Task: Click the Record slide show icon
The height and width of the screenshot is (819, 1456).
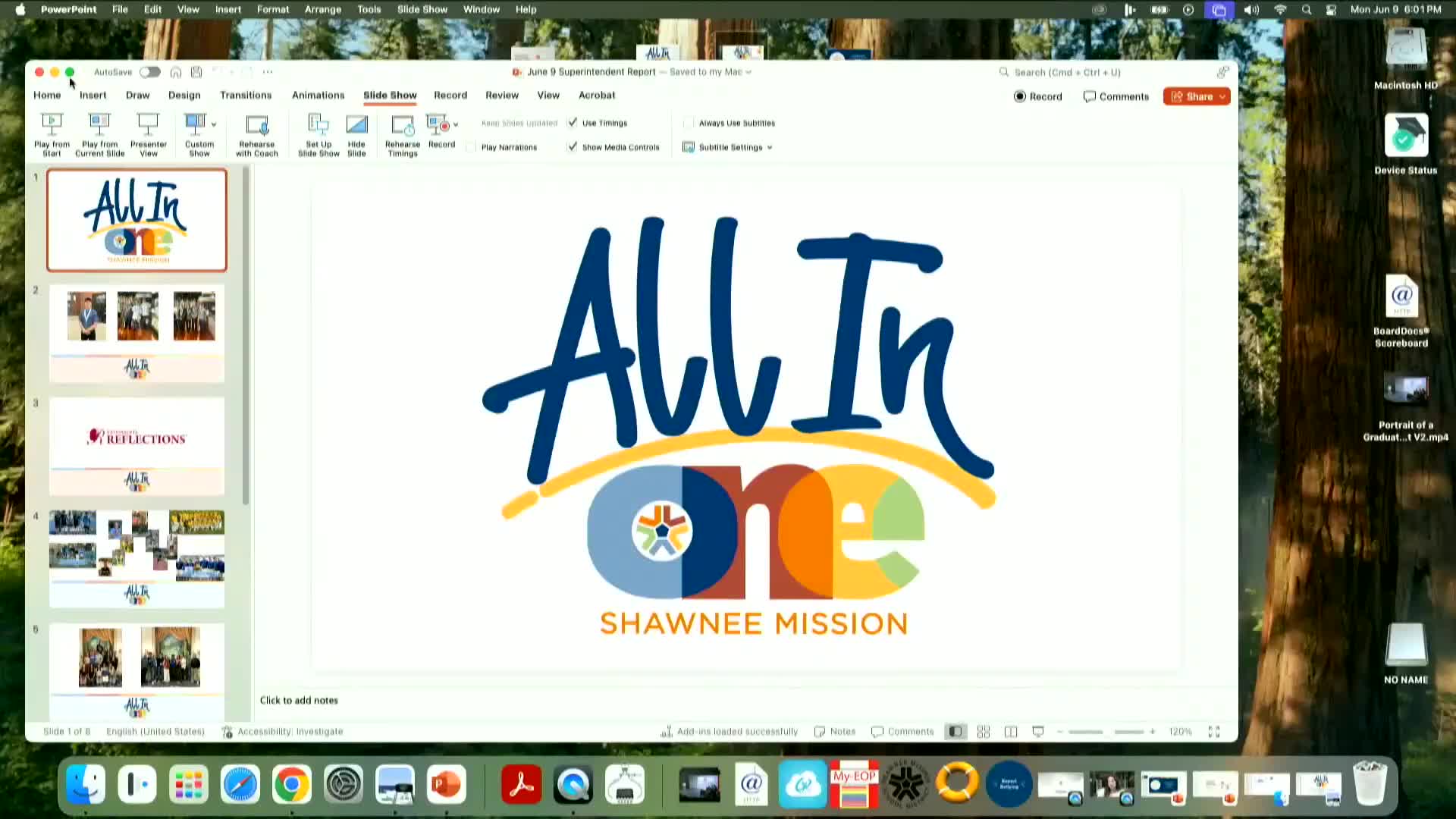Action: pyautogui.click(x=437, y=124)
